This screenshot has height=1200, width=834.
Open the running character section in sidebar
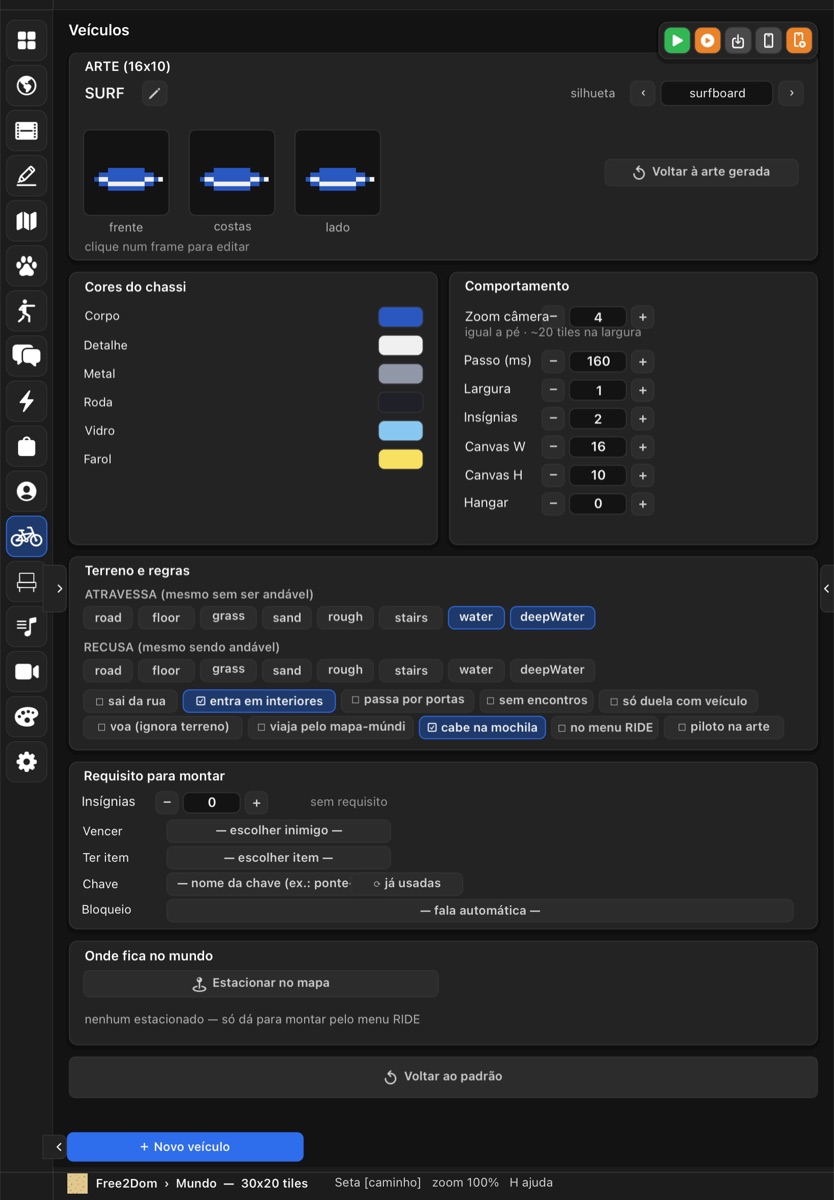[27, 310]
